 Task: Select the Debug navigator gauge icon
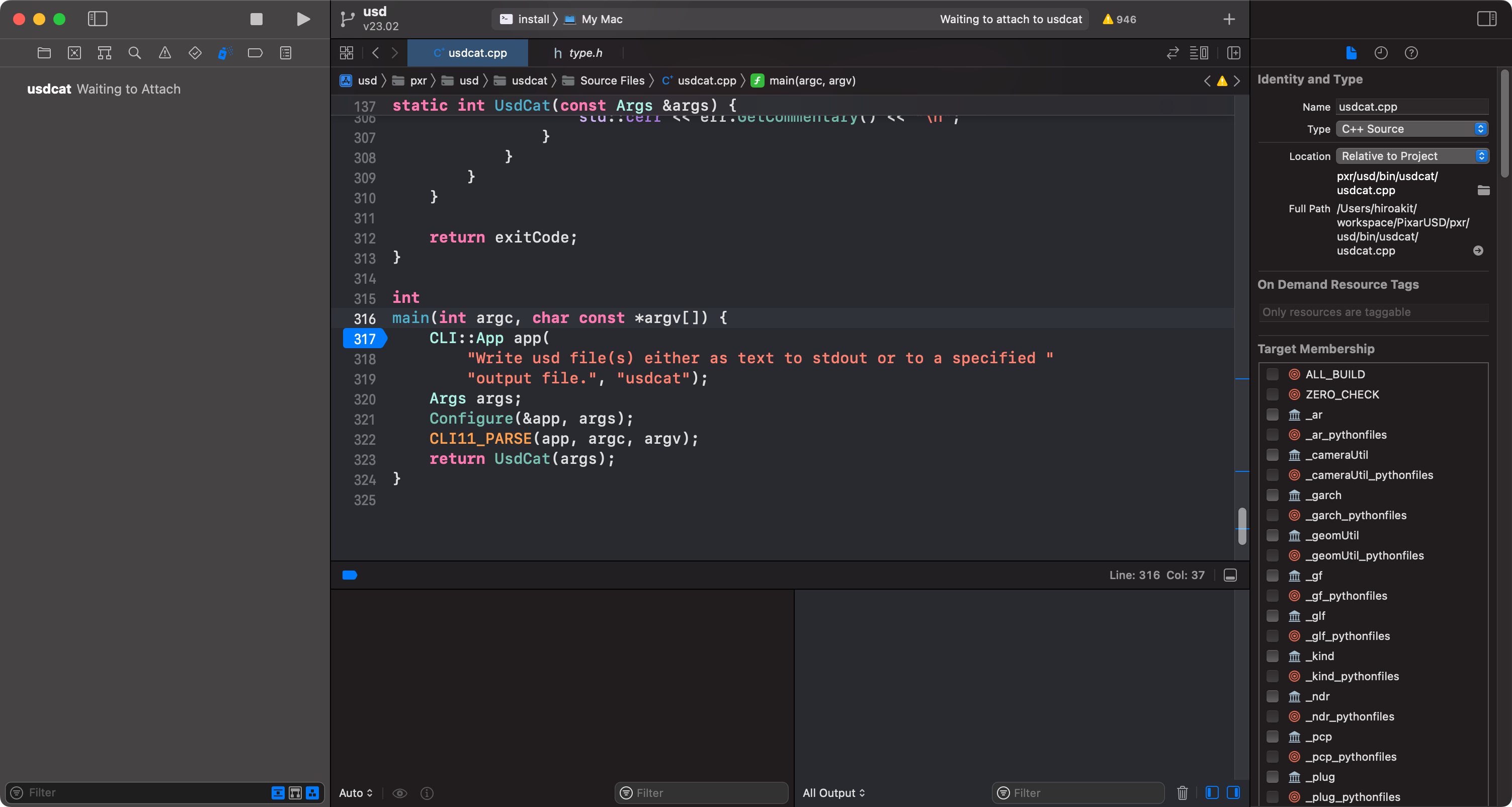coord(225,53)
